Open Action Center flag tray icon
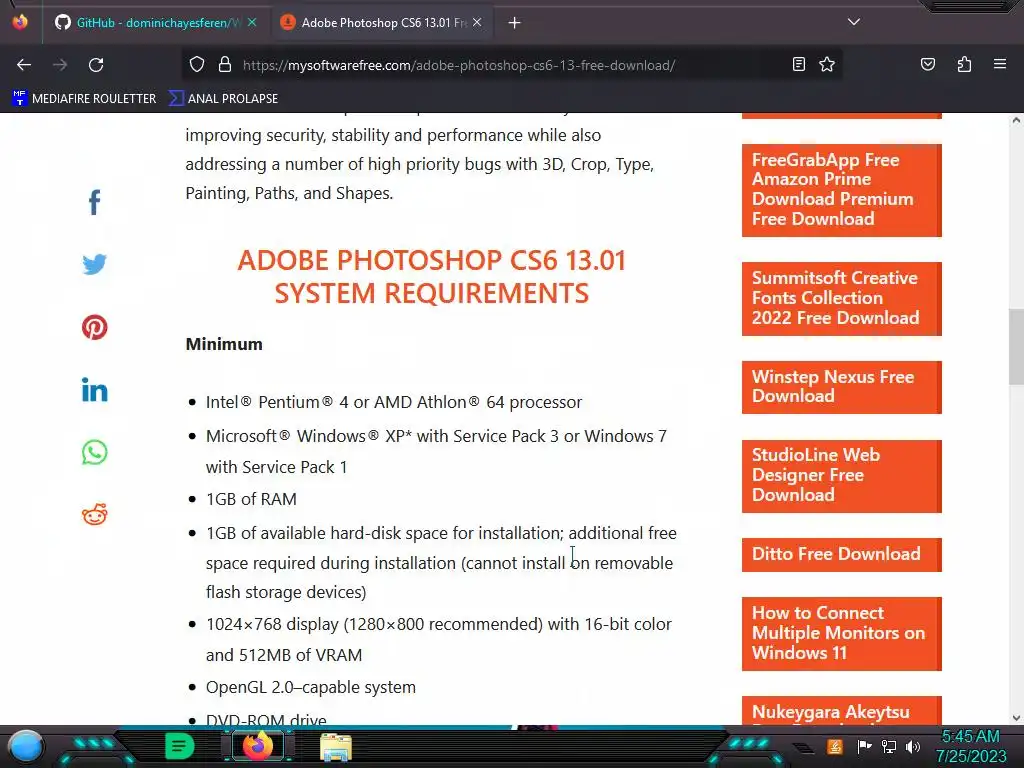Screen dimensions: 1024x768 [x=864, y=746]
